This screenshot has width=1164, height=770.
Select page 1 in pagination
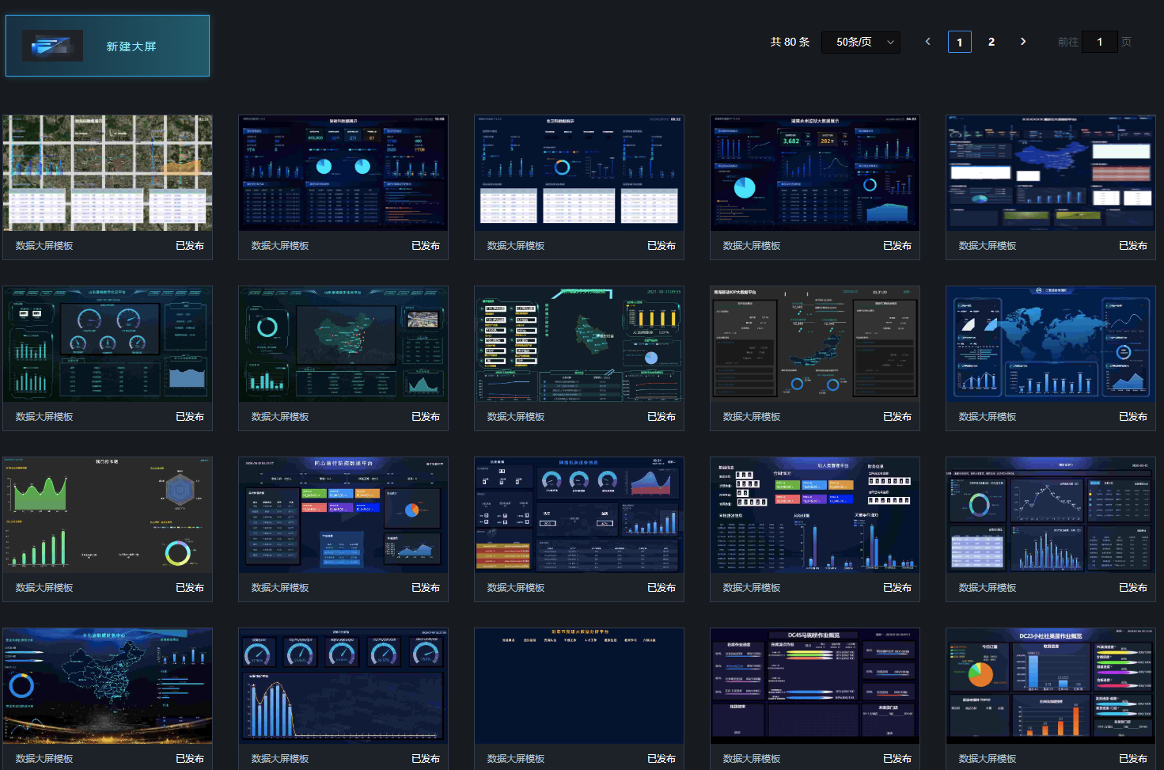960,42
